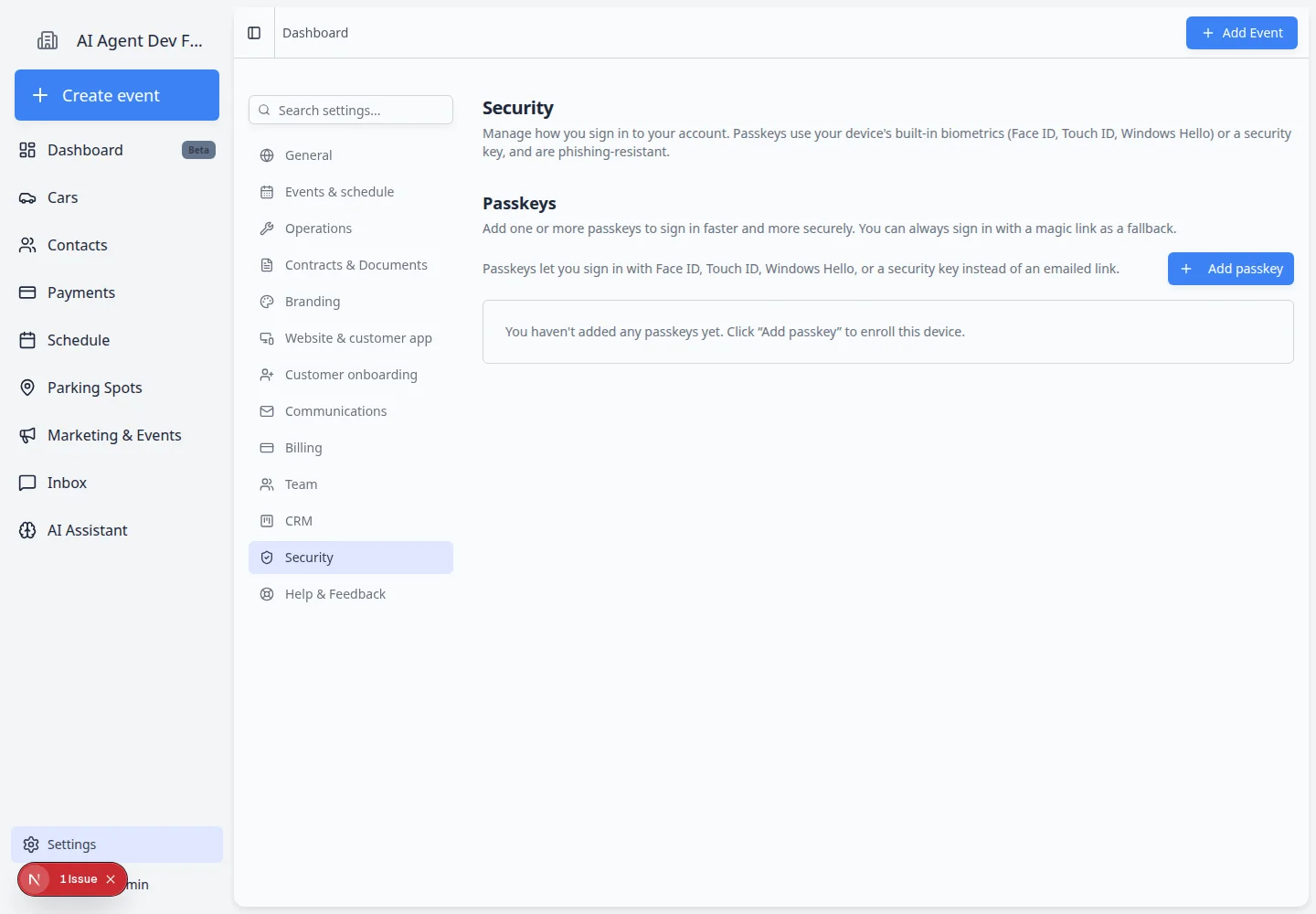The width and height of the screenshot is (1316, 914).
Task: Click the Website & customer app devices icon
Action: point(267,338)
